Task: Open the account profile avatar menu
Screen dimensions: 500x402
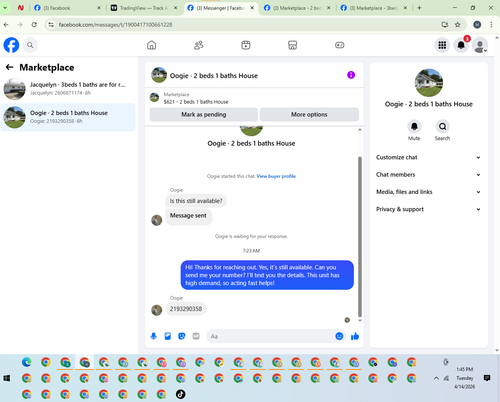Action: [x=480, y=45]
